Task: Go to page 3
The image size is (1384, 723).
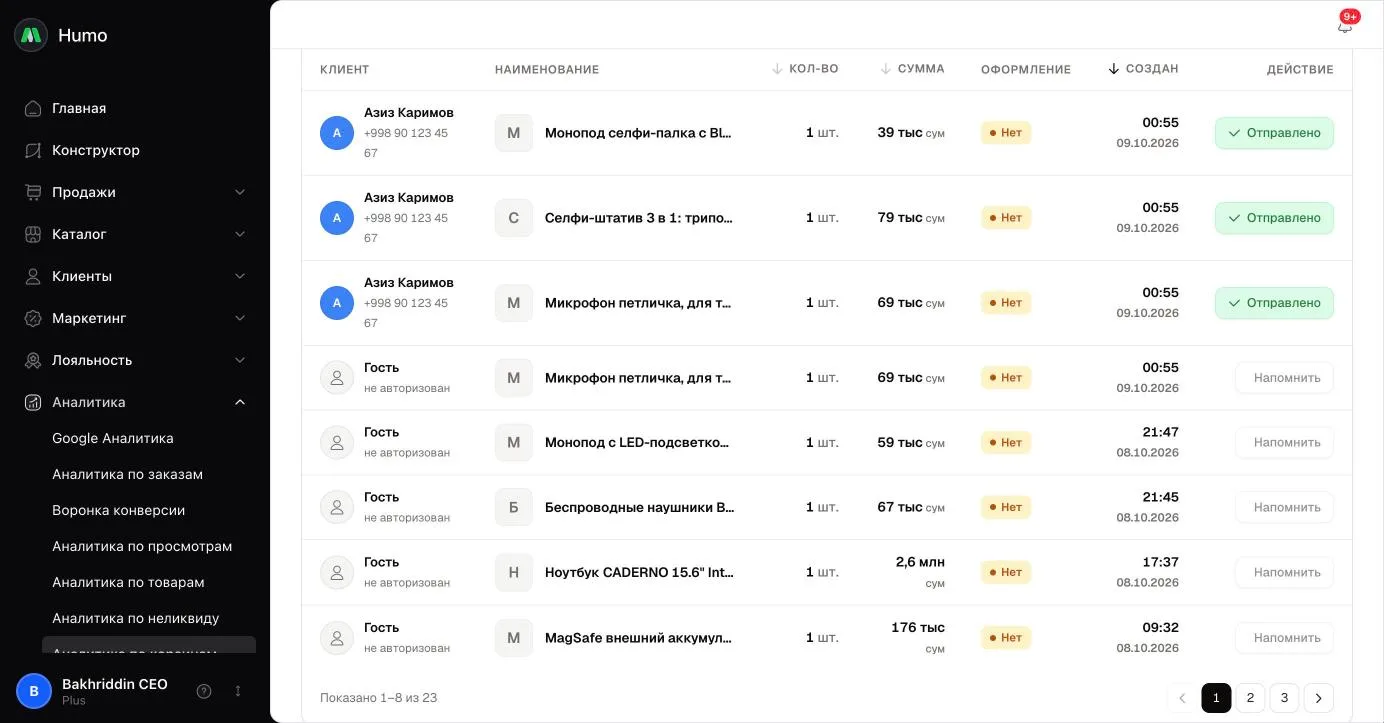Action: pos(1284,698)
